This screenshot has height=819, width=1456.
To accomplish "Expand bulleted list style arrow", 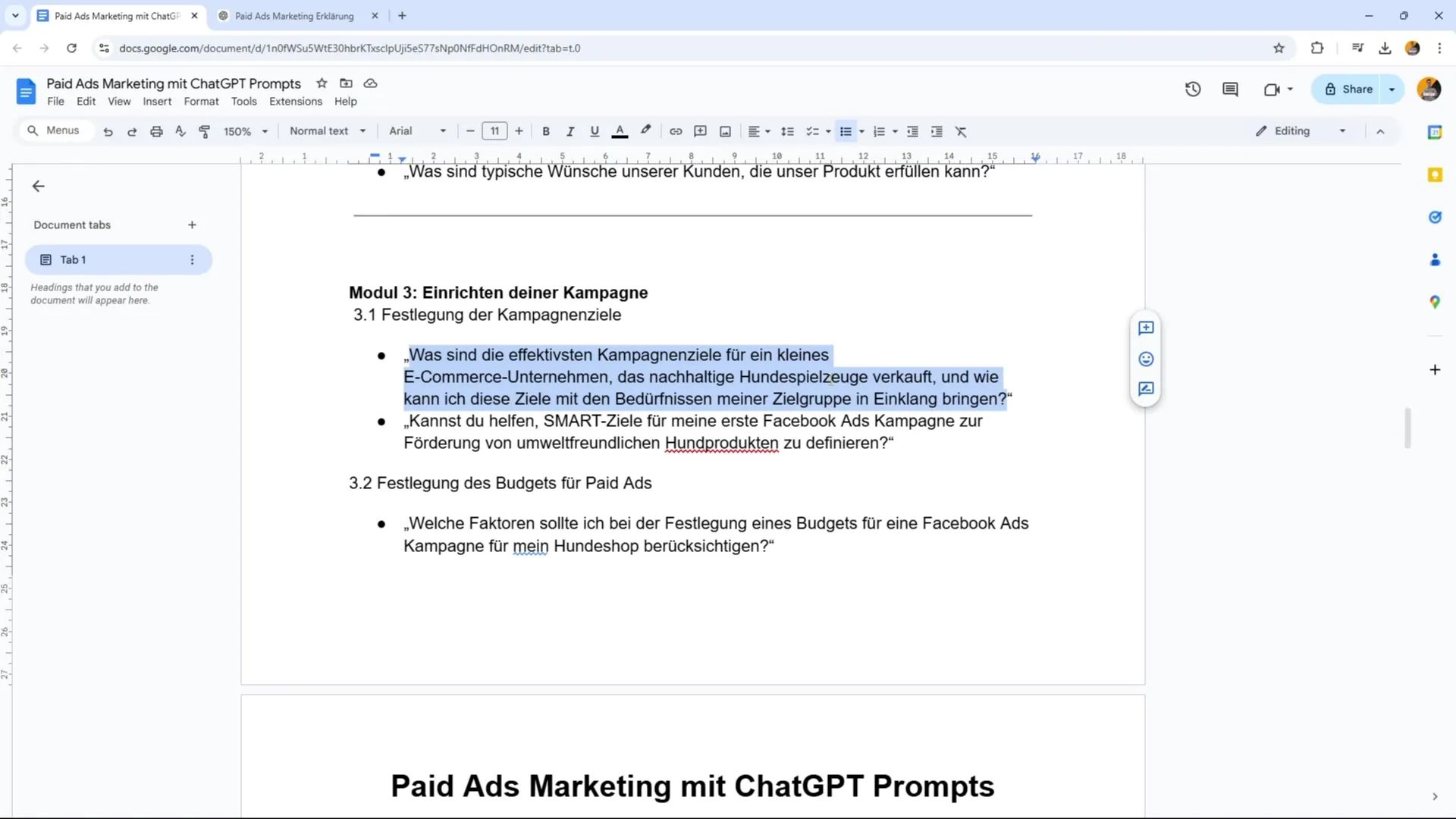I will tap(861, 131).
